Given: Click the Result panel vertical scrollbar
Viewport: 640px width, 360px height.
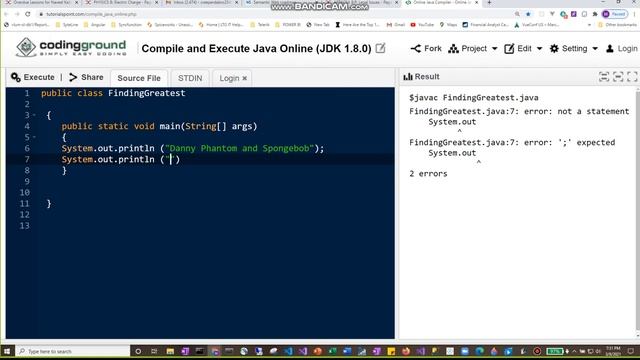Looking at the screenshot, I should tap(638, 212).
